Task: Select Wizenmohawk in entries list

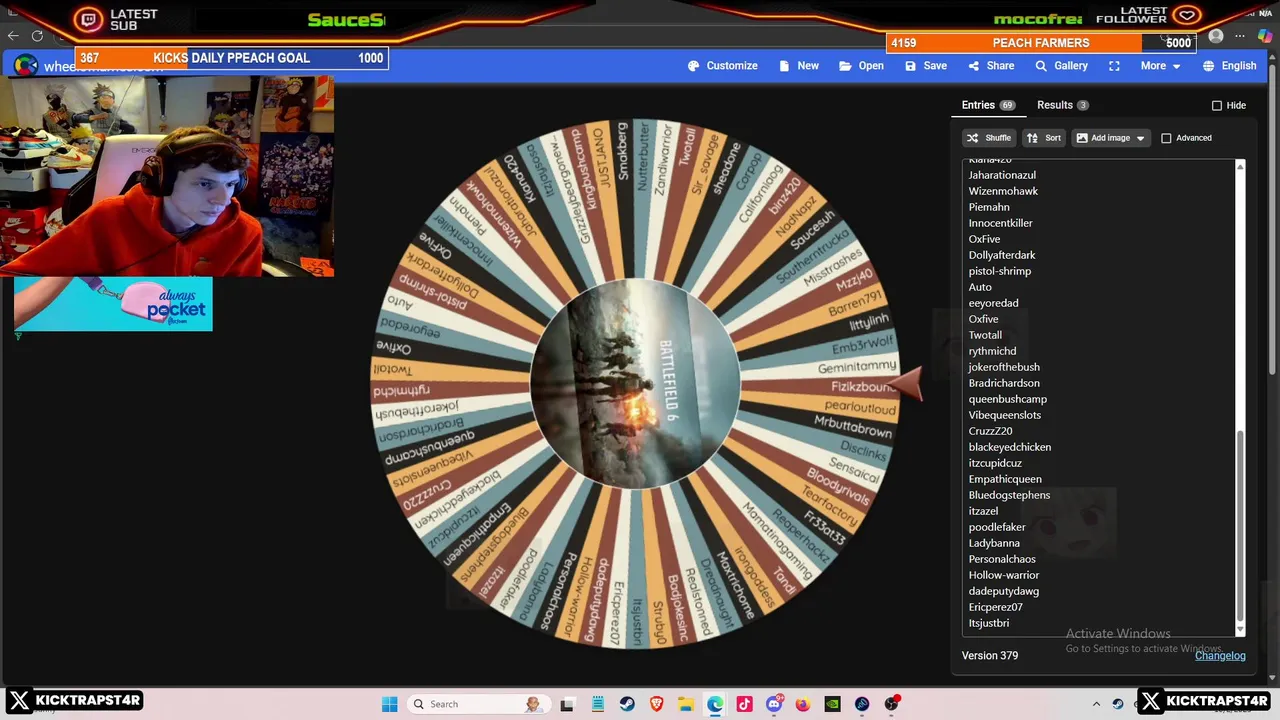Action: [1003, 191]
